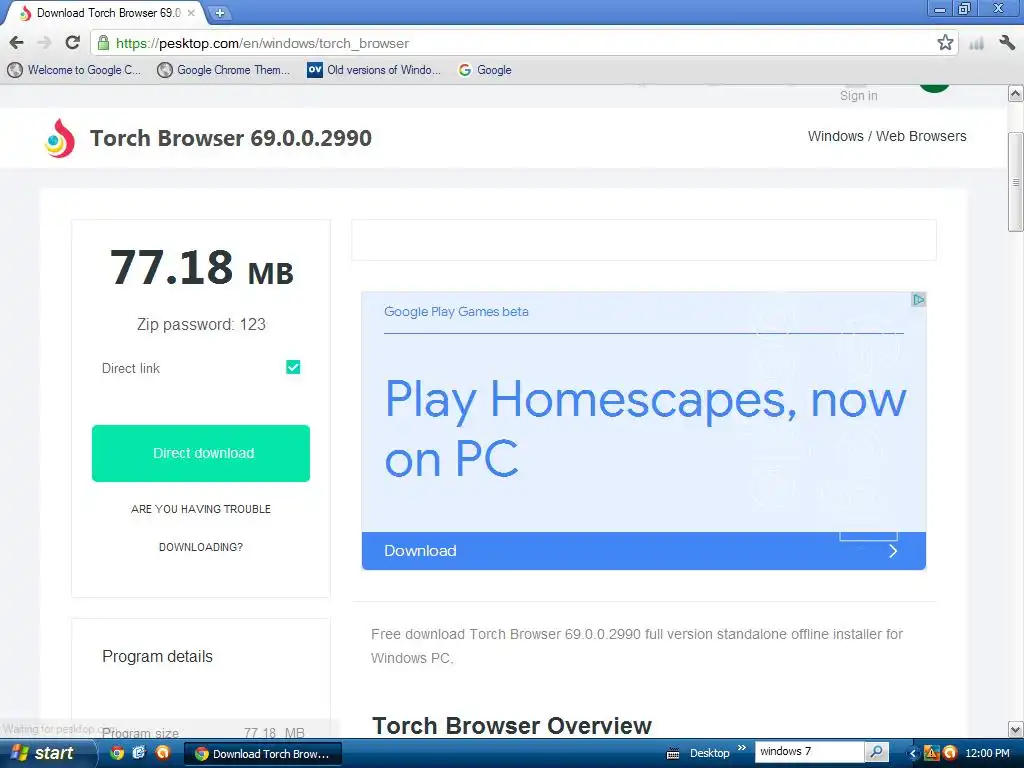Reload the page with the refresh icon
This screenshot has height=768, width=1024.
pyautogui.click(x=72, y=43)
